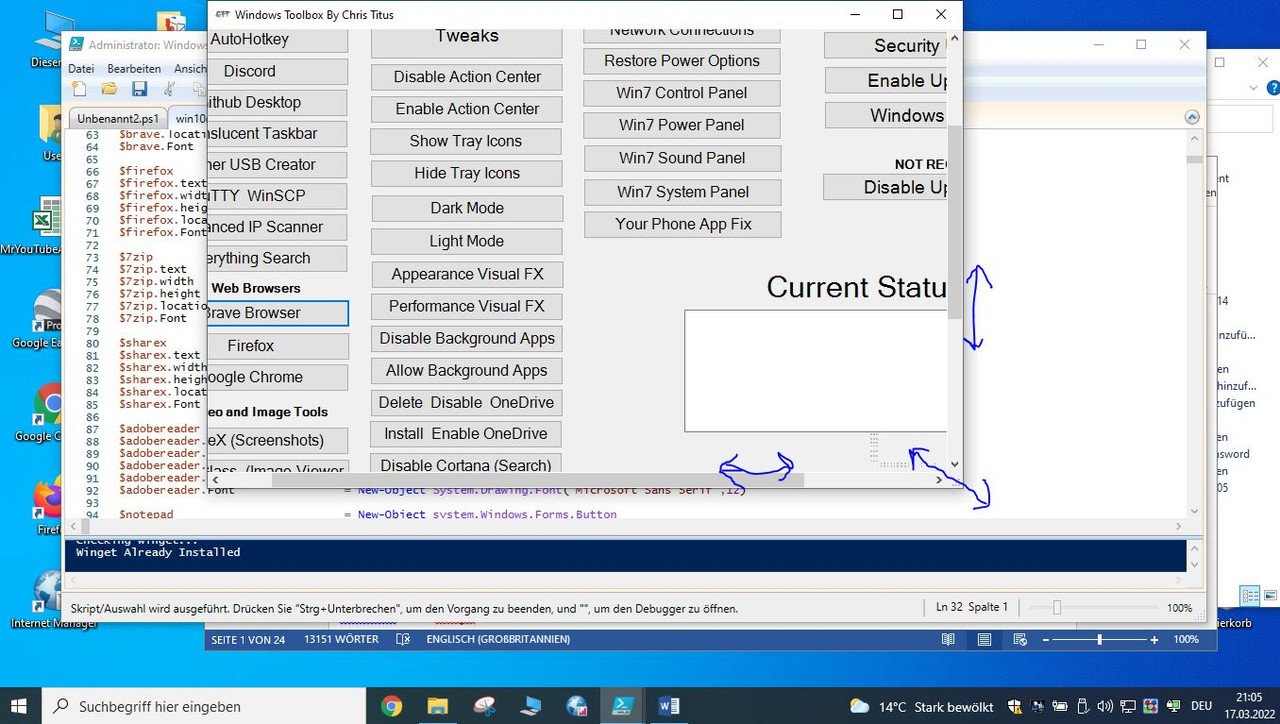Adjust the PowerShell ISE zoom slider
The height and width of the screenshot is (724, 1280).
tap(1056, 607)
